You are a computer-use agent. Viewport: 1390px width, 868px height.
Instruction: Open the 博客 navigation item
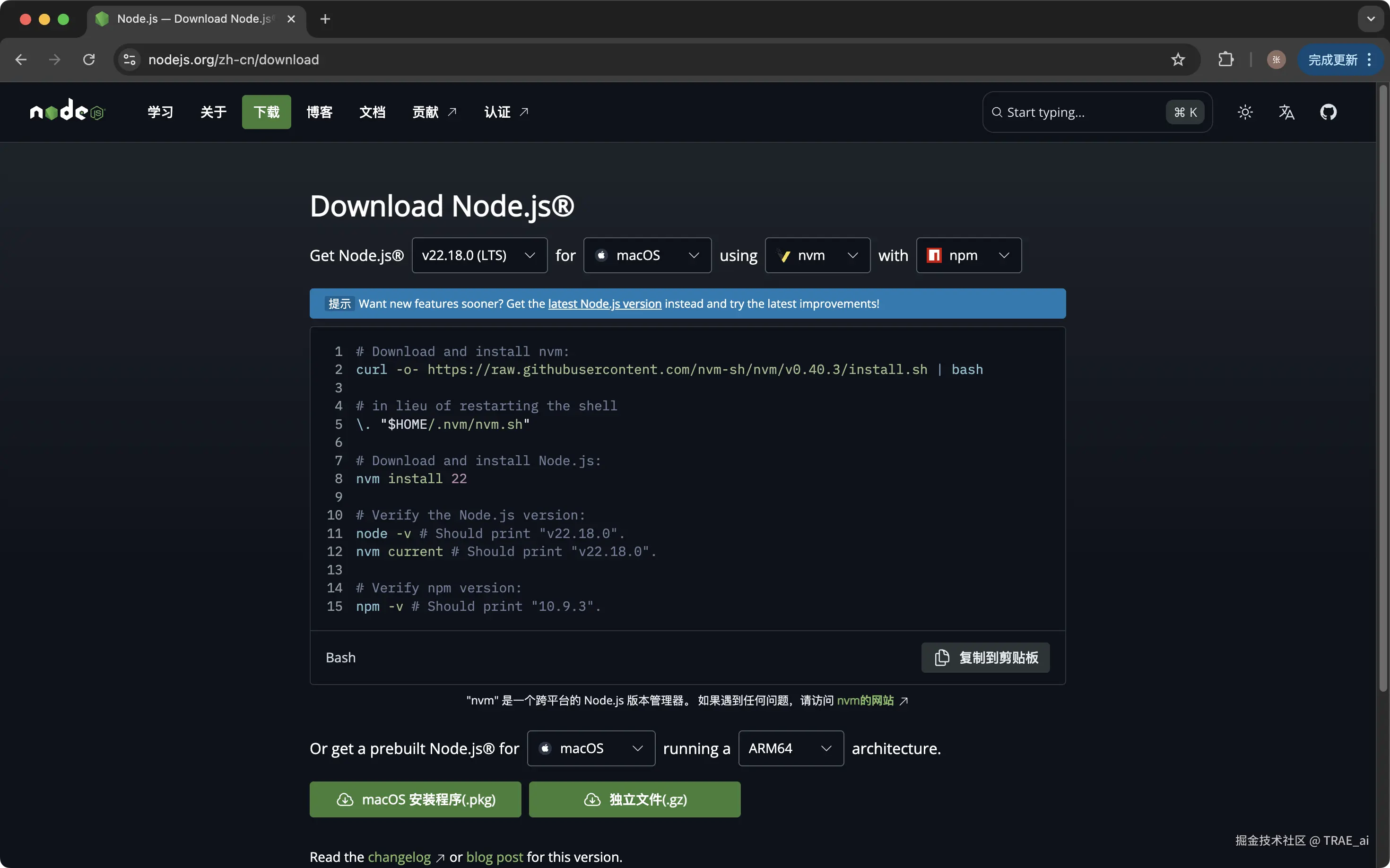coord(319,112)
